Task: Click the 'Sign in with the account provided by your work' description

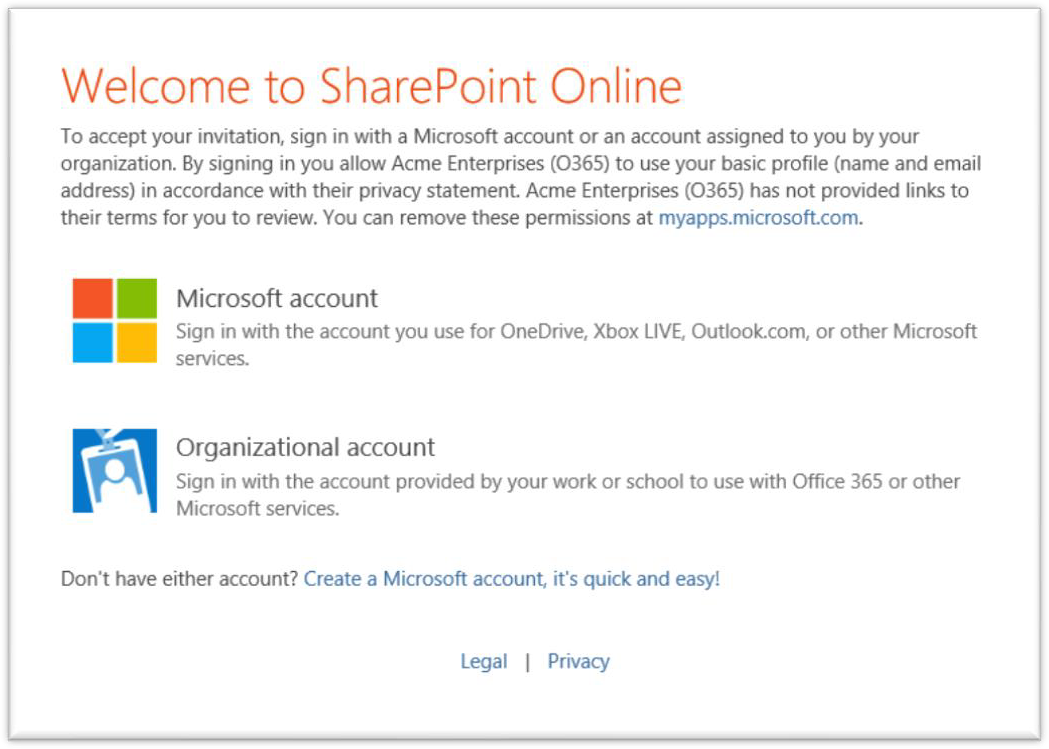Action: pyautogui.click(x=568, y=495)
